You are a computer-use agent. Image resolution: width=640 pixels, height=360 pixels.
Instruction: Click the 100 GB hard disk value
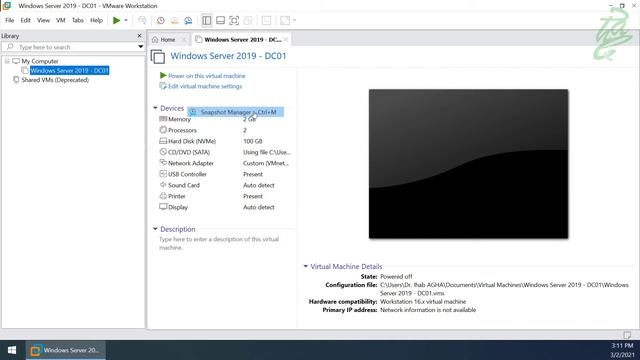coord(253,141)
